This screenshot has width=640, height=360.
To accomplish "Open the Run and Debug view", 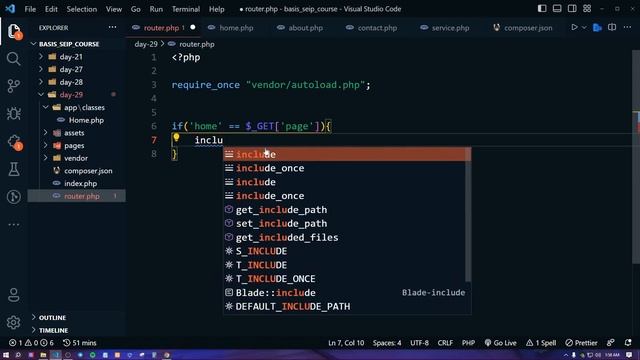I will click(13, 113).
